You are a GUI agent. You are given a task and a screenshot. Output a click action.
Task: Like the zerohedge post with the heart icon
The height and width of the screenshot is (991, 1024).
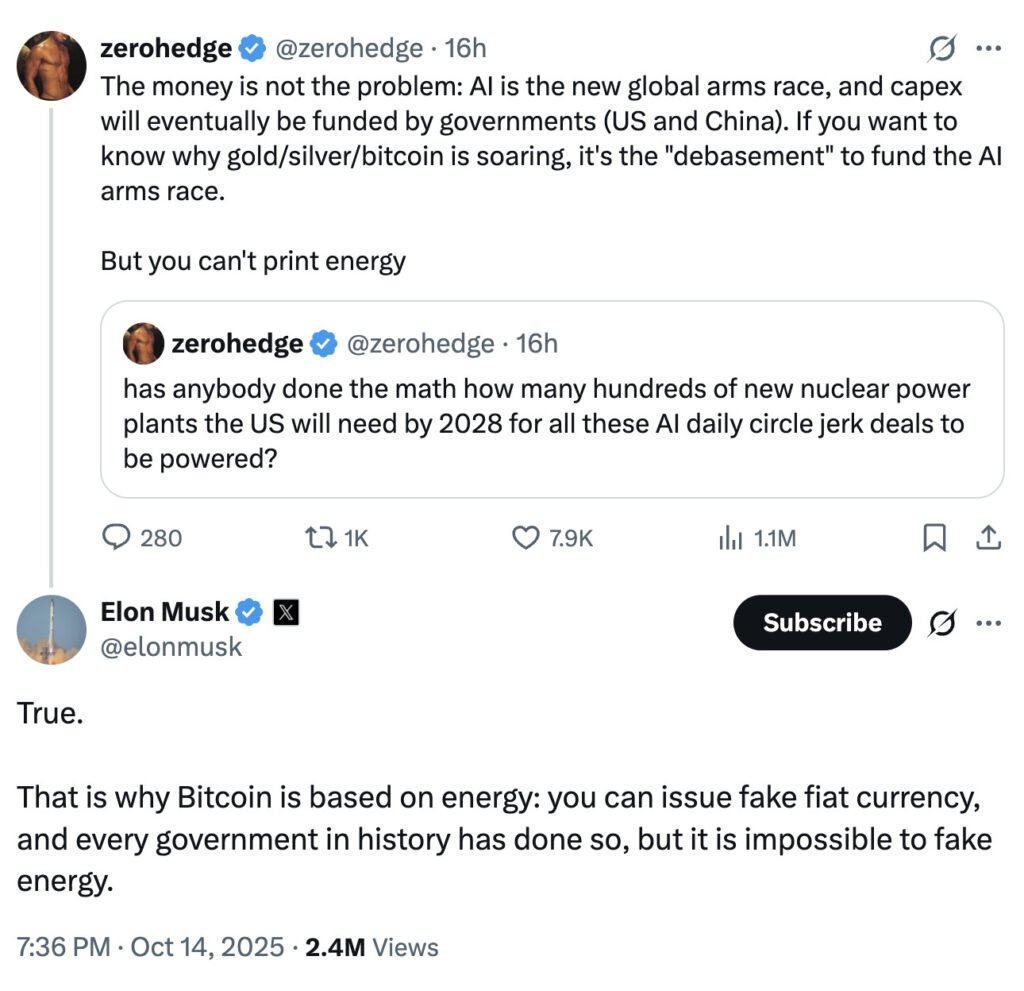(526, 538)
